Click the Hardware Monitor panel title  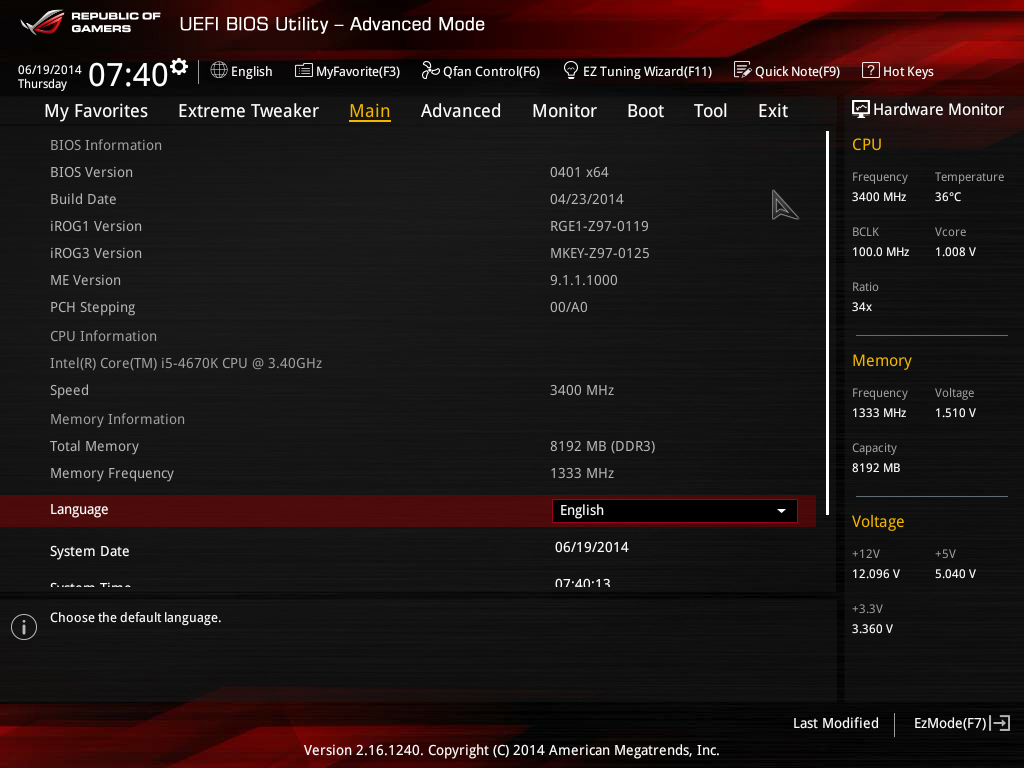pyautogui.click(x=938, y=109)
